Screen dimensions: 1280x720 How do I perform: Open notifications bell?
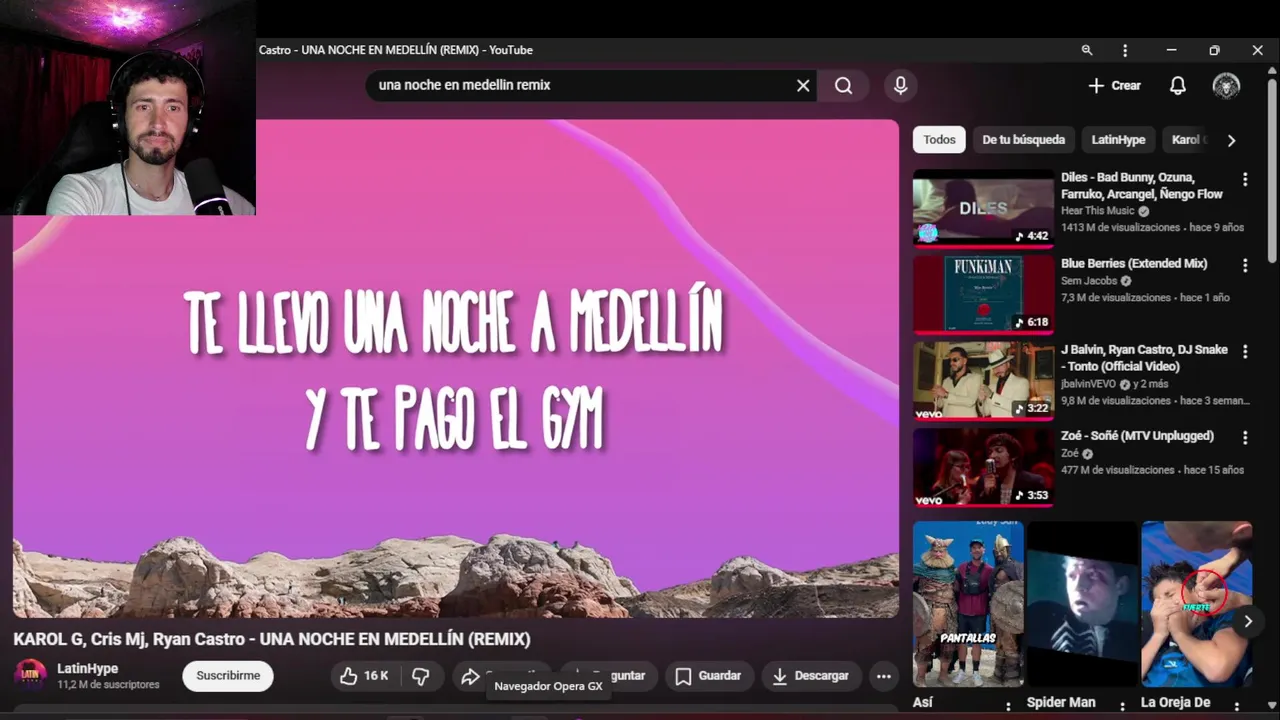pos(1178,86)
